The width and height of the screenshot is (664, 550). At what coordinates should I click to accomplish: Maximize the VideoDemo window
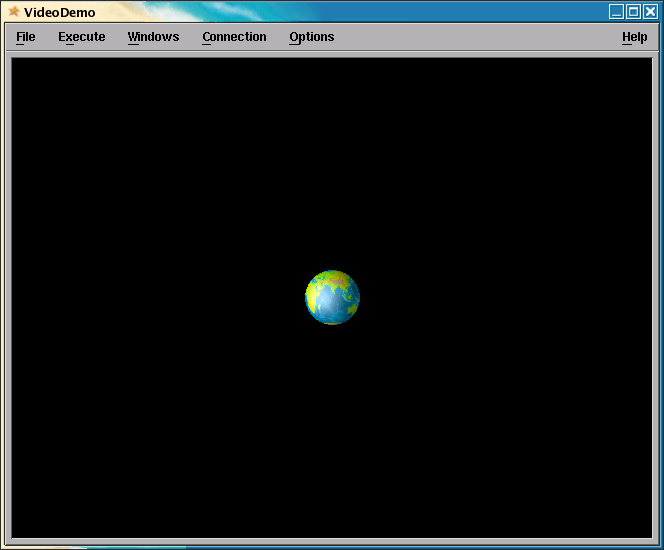(x=633, y=12)
